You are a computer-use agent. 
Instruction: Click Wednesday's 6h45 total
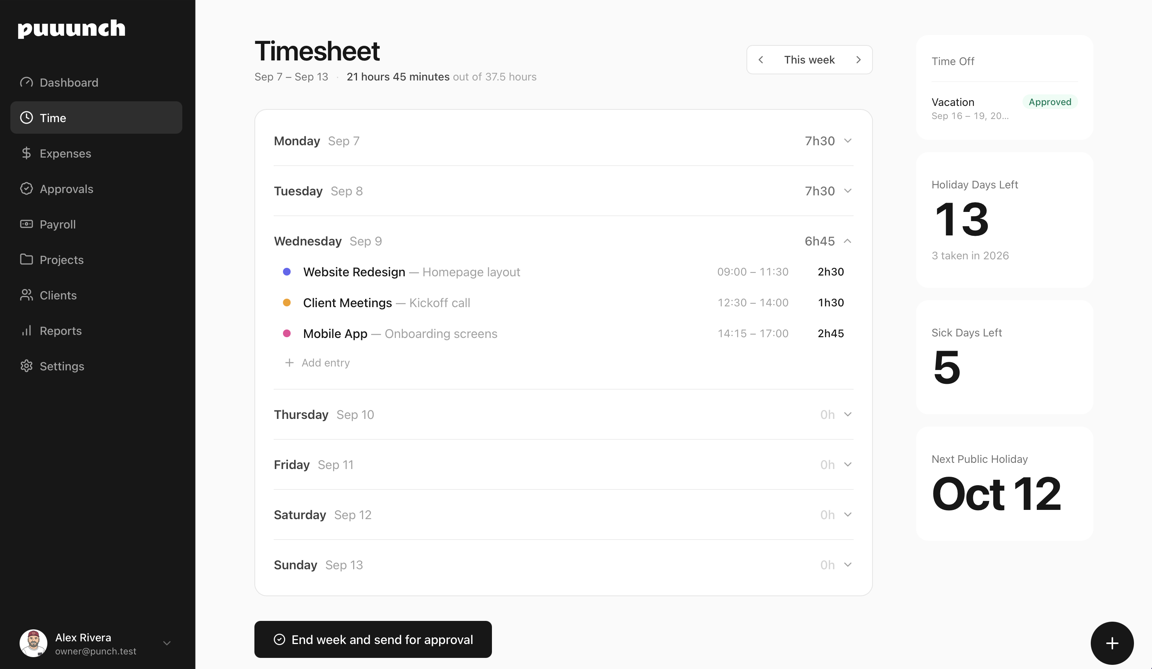(820, 241)
